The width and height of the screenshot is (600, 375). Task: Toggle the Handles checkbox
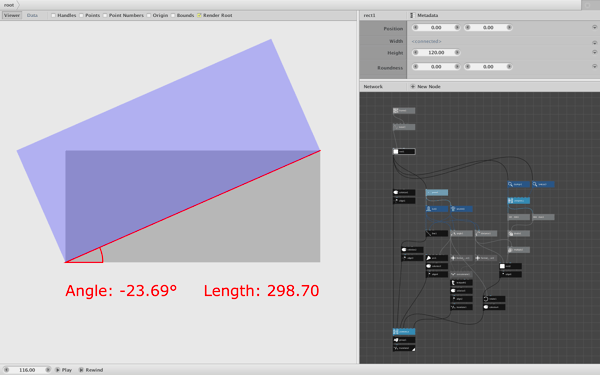[54, 15]
